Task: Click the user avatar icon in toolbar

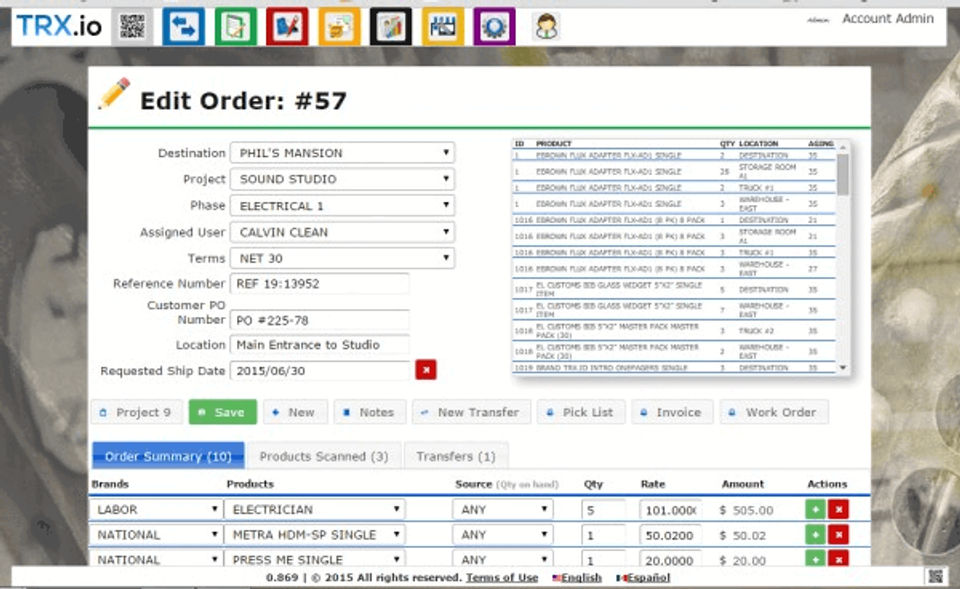Action: 546,26
